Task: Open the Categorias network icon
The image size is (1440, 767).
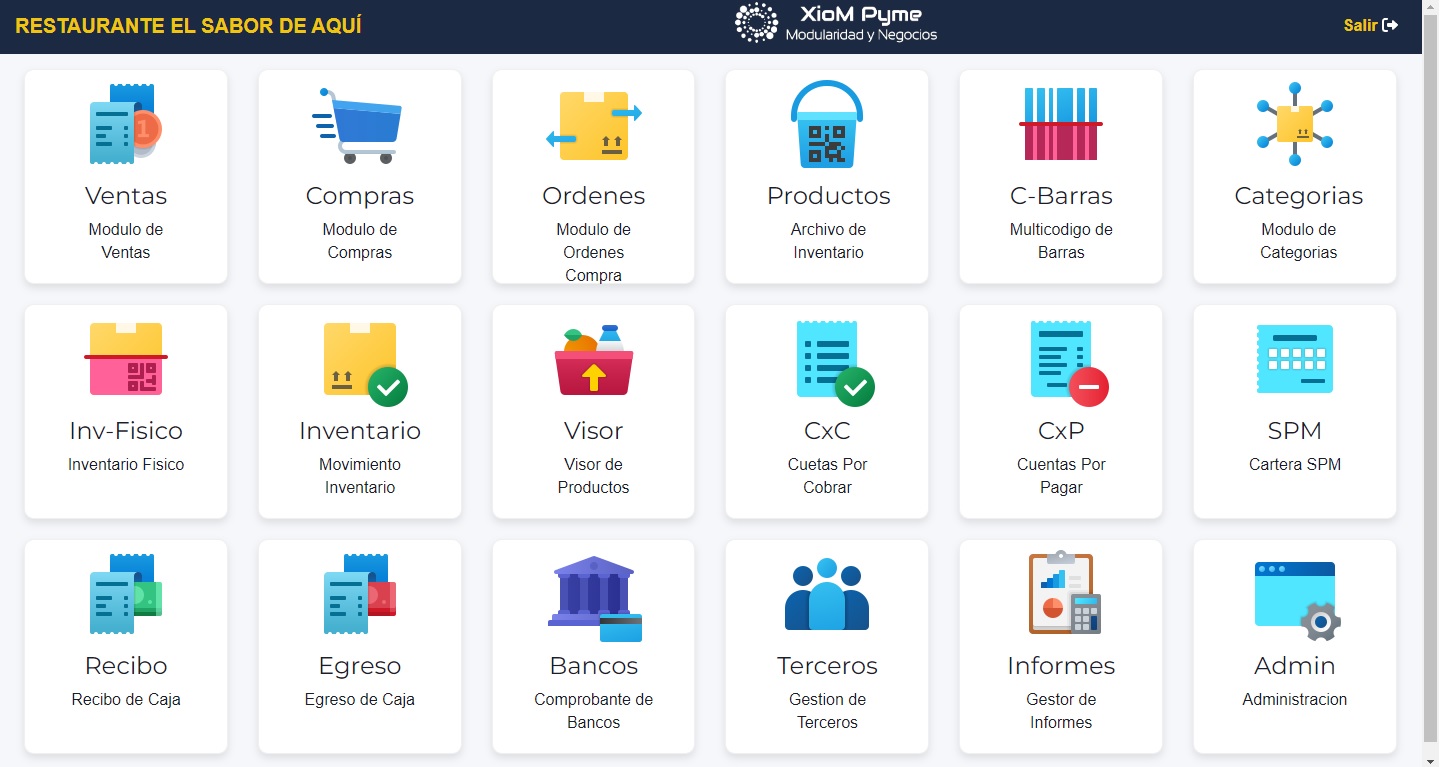Action: click(1294, 125)
